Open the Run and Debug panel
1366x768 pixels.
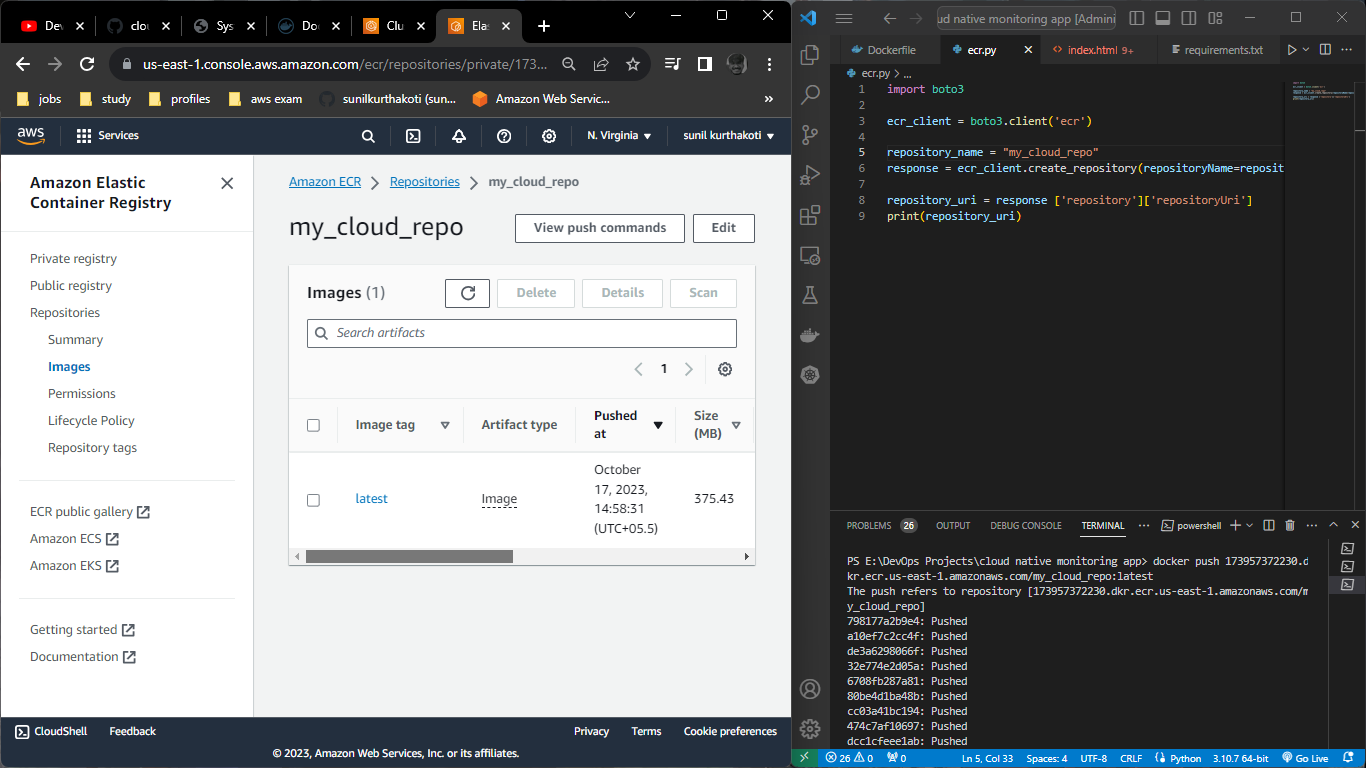tap(810, 174)
